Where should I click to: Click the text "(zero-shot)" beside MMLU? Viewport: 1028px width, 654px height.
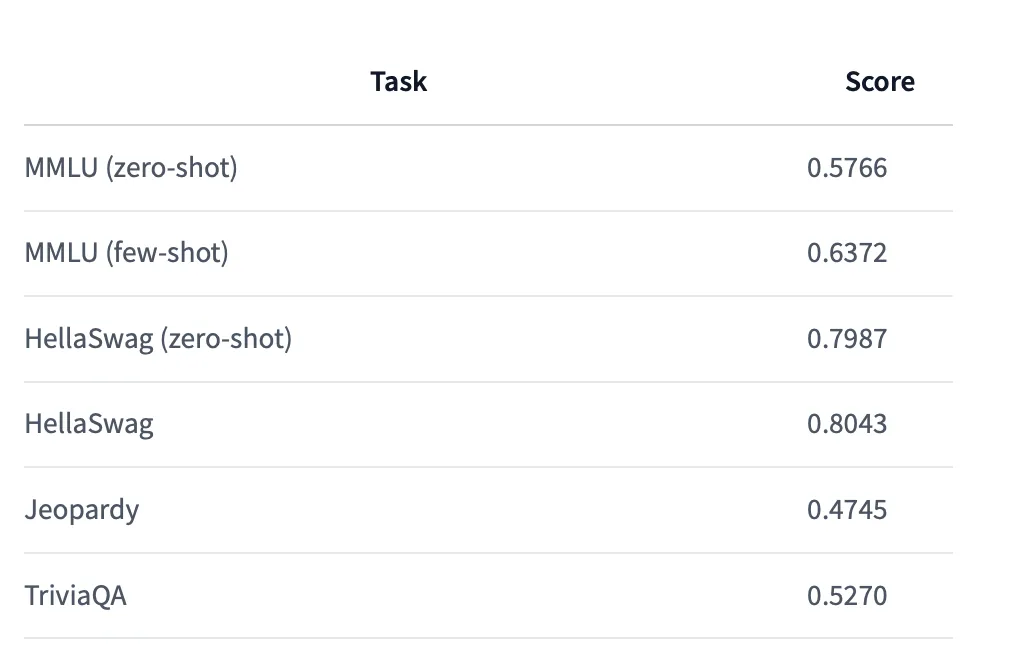[172, 168]
